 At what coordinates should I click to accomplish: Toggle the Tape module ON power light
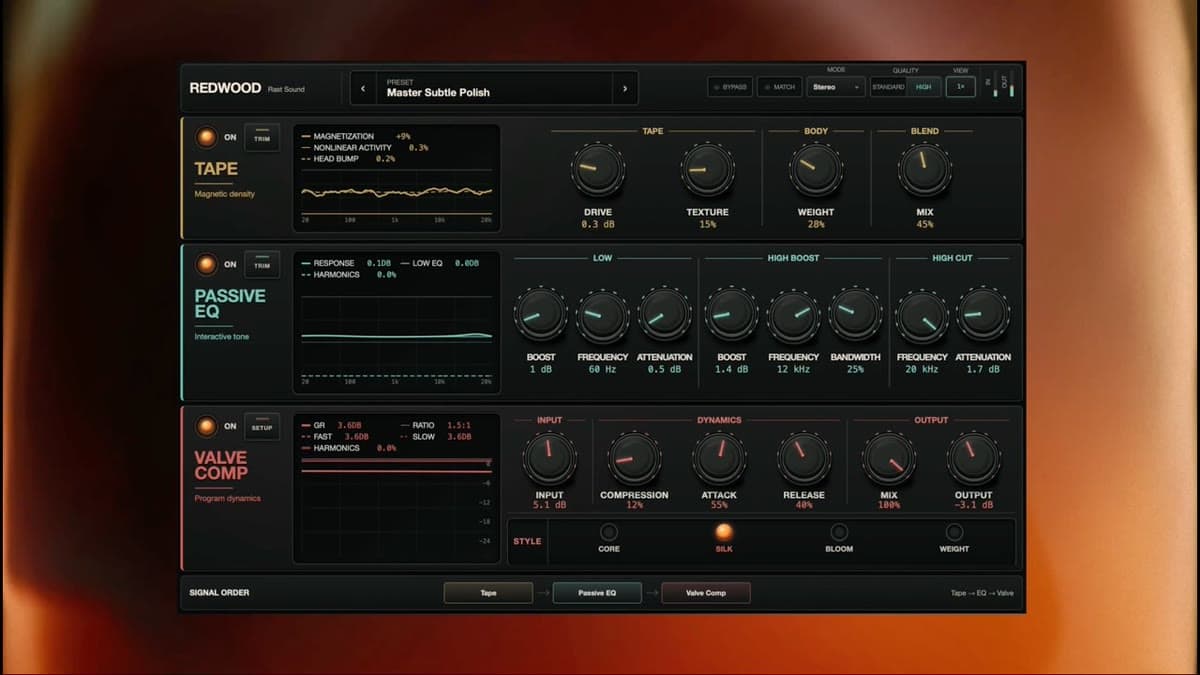coord(206,138)
